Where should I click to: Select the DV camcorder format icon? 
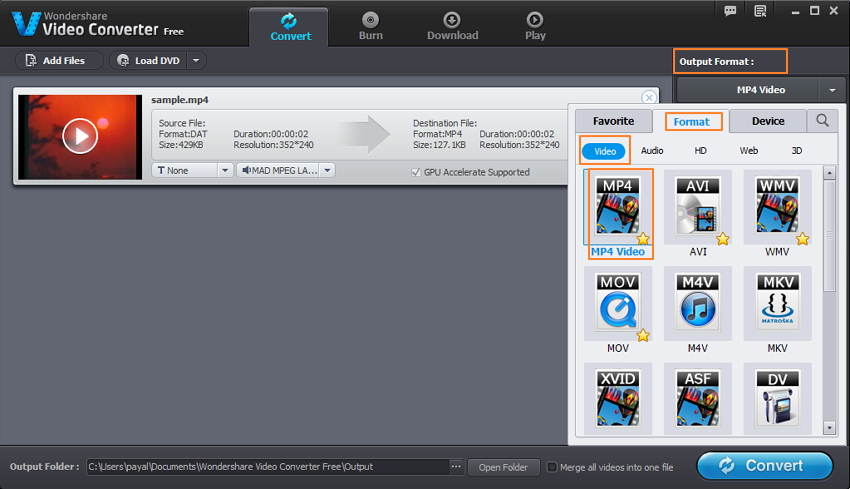pos(777,400)
